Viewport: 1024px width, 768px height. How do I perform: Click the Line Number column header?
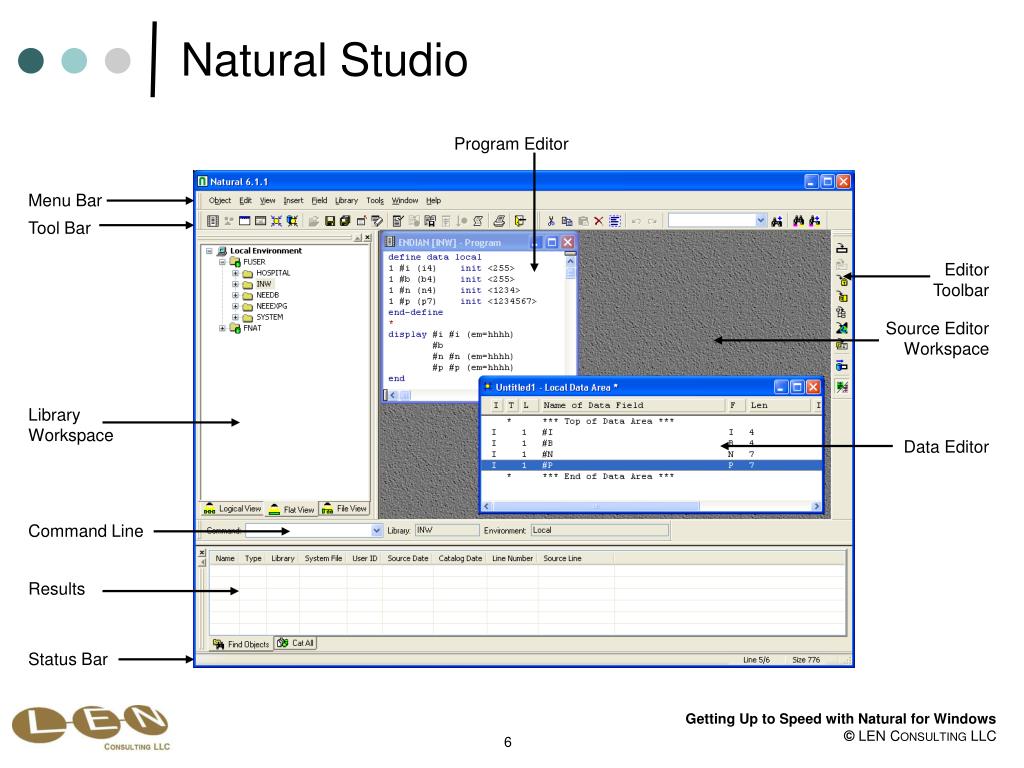(513, 558)
